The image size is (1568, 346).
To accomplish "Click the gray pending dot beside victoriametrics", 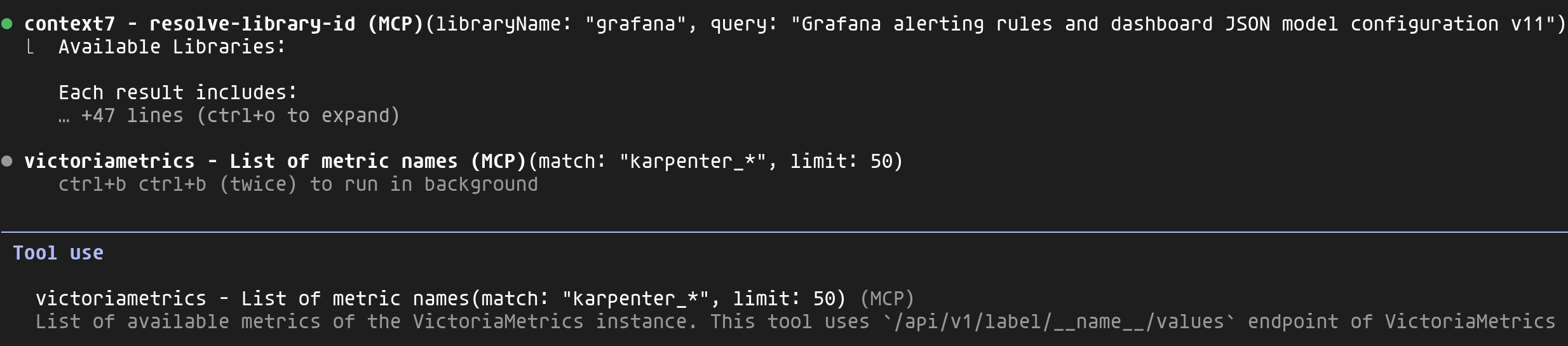I will [x=7, y=162].
